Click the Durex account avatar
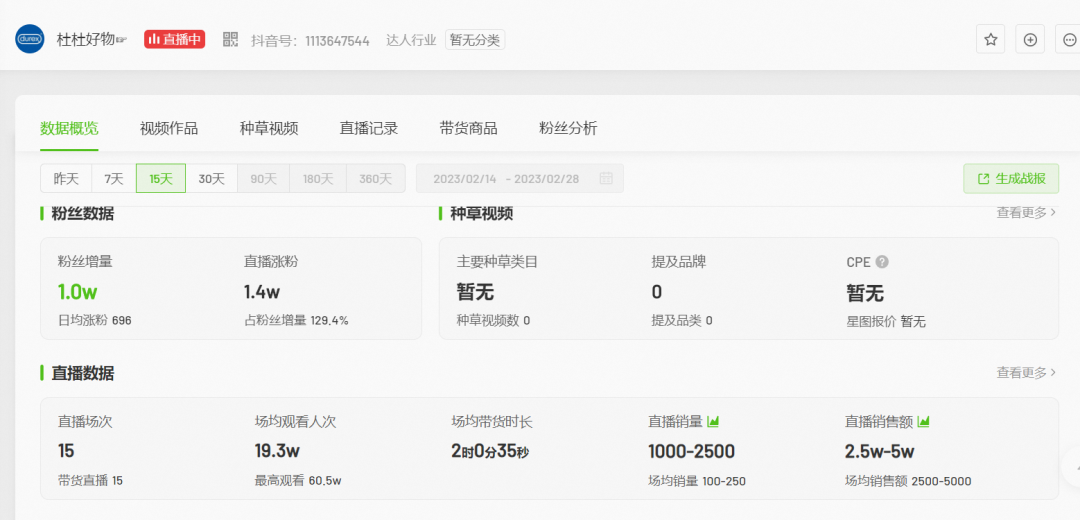The image size is (1080, 520). pyautogui.click(x=30, y=40)
